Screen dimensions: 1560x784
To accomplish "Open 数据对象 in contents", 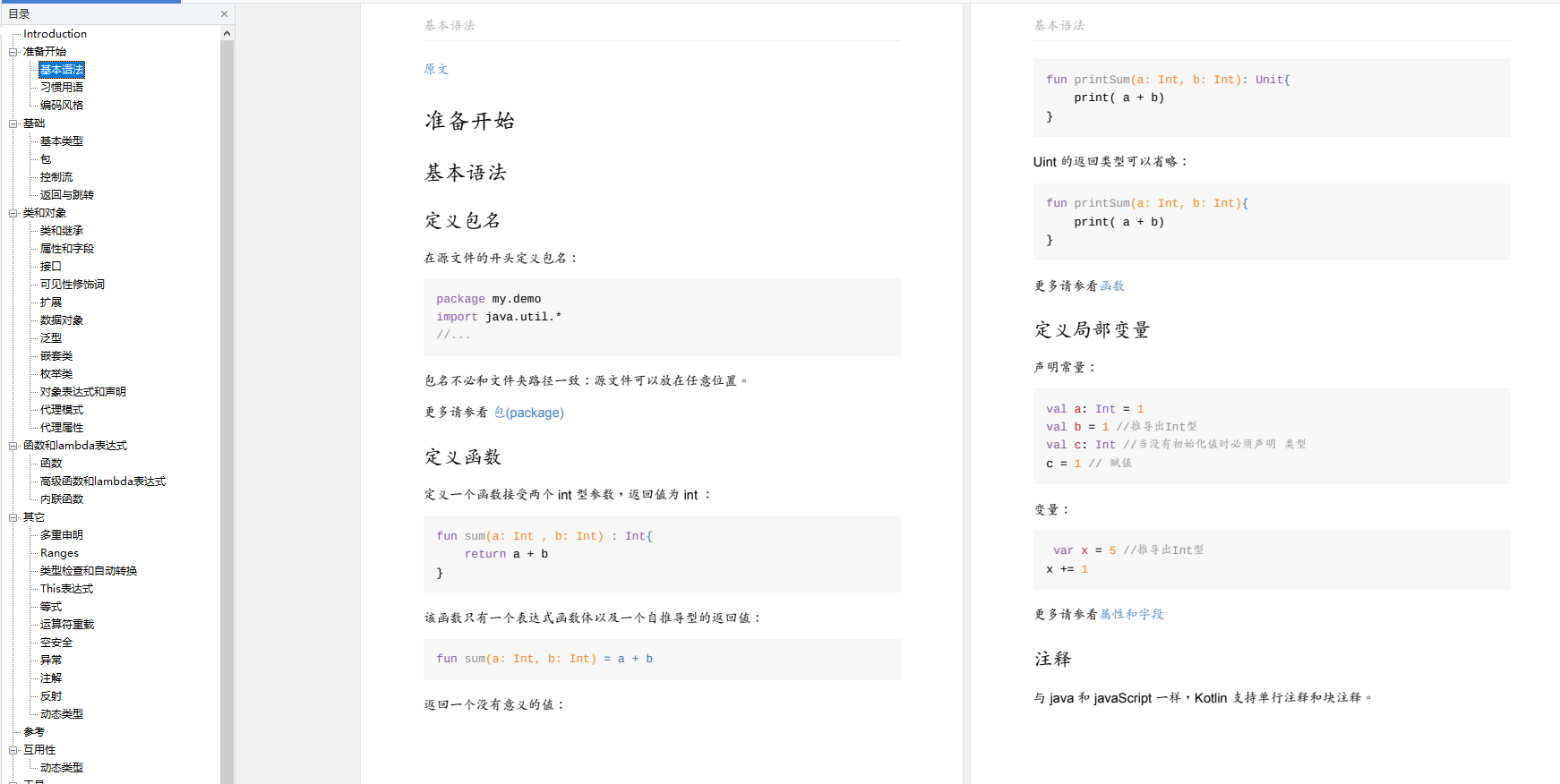I will click(62, 320).
